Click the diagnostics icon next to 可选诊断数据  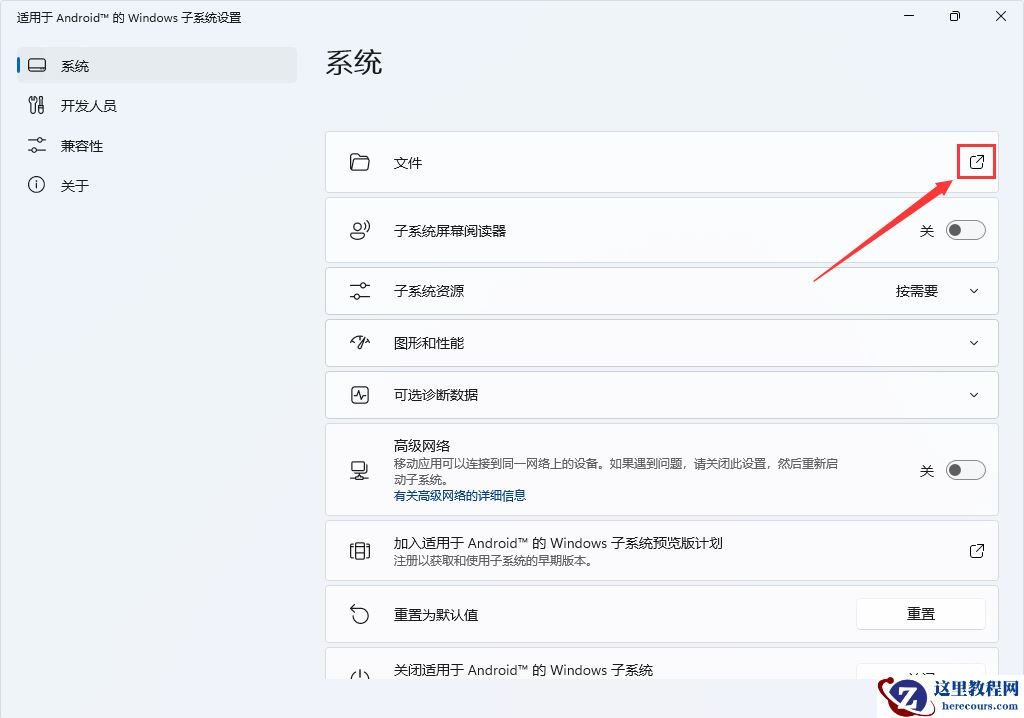[360, 394]
